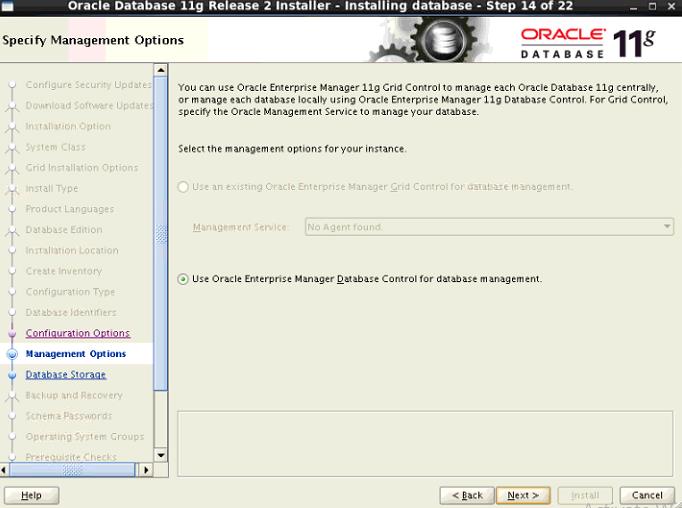The height and width of the screenshot is (508, 682).
Task: Click Management Options step bullet icon
Action: tap(12, 354)
